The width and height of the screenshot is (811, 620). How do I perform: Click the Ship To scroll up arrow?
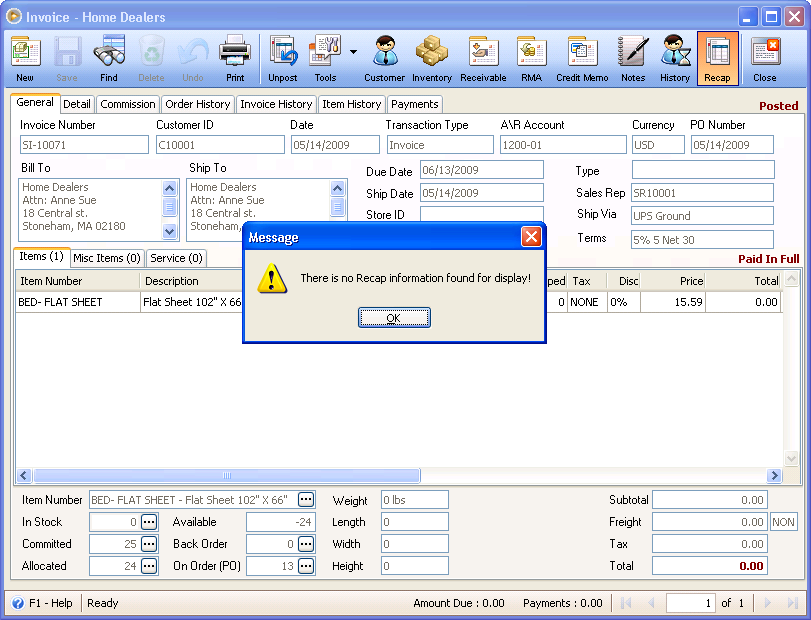[x=337, y=188]
